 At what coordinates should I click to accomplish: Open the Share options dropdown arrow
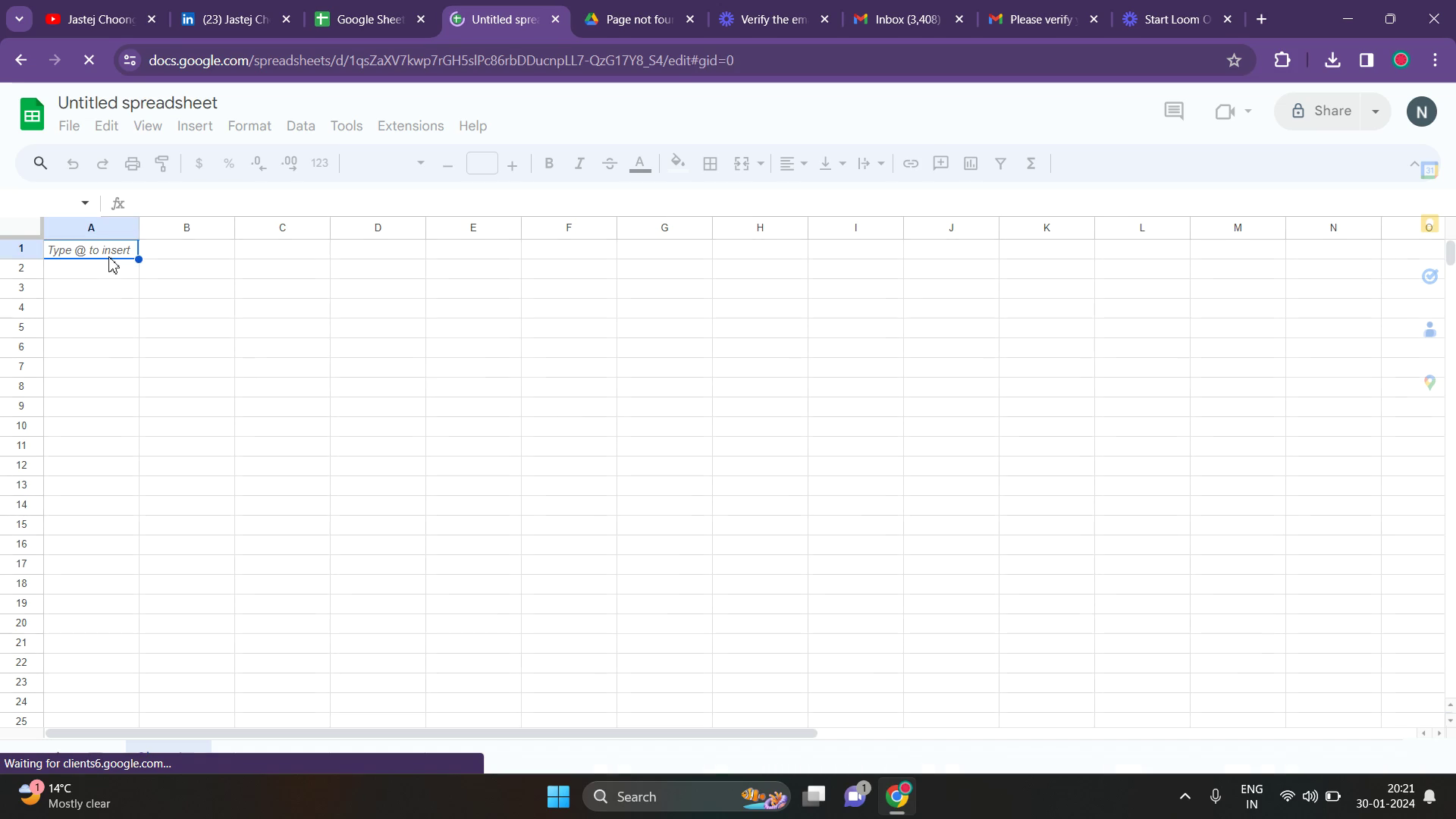(x=1376, y=111)
